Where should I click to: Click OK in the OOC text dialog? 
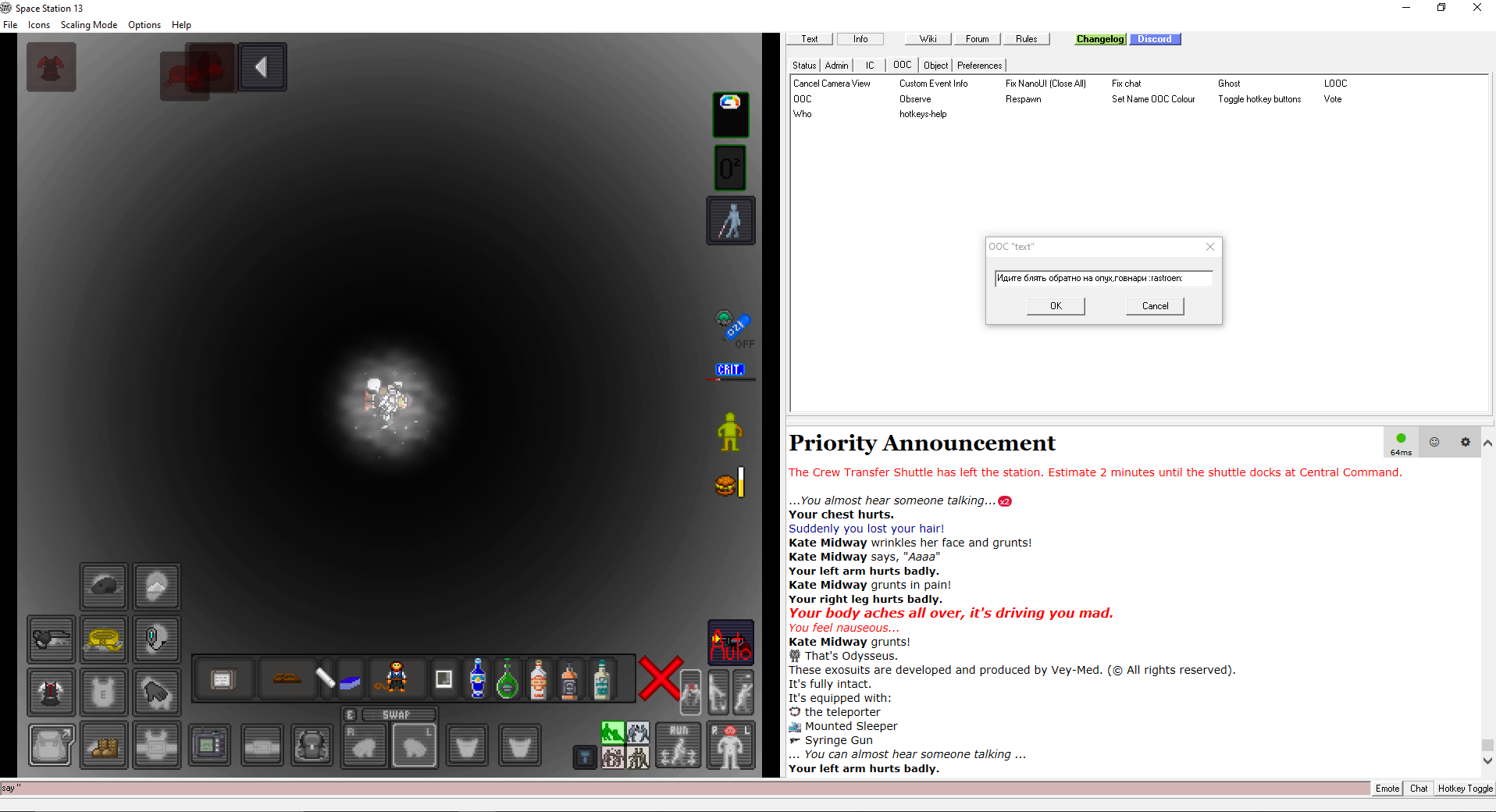click(x=1056, y=306)
